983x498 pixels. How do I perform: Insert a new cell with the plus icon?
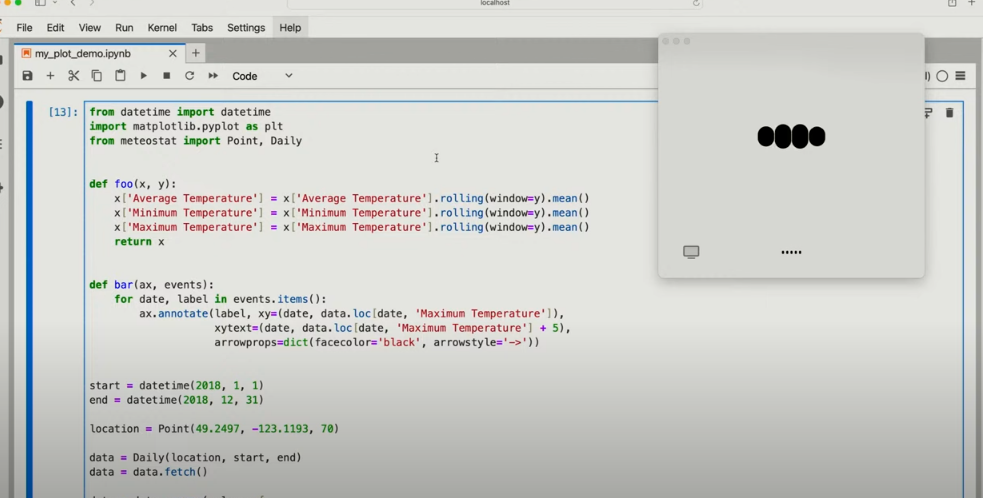[x=50, y=76]
